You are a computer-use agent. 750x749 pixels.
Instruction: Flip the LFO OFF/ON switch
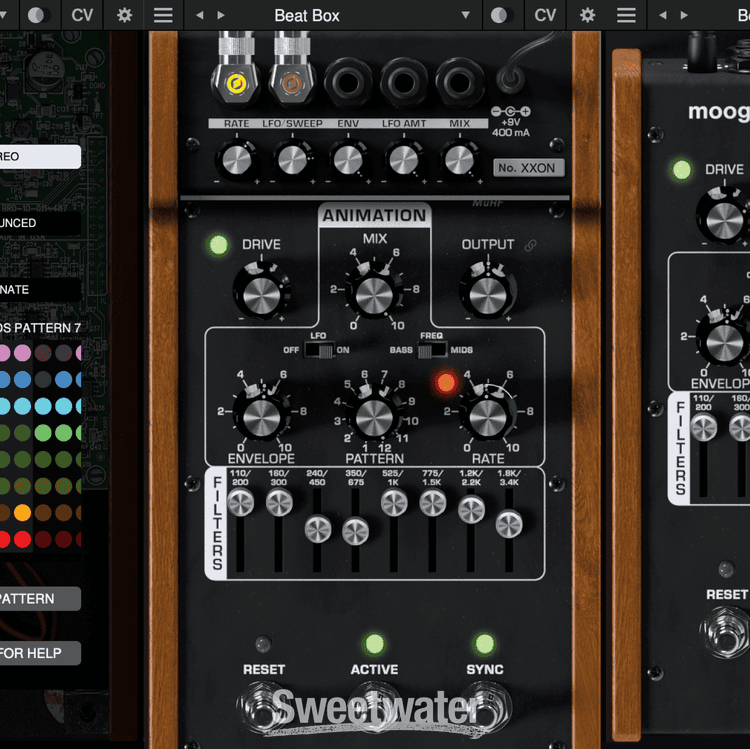click(320, 350)
